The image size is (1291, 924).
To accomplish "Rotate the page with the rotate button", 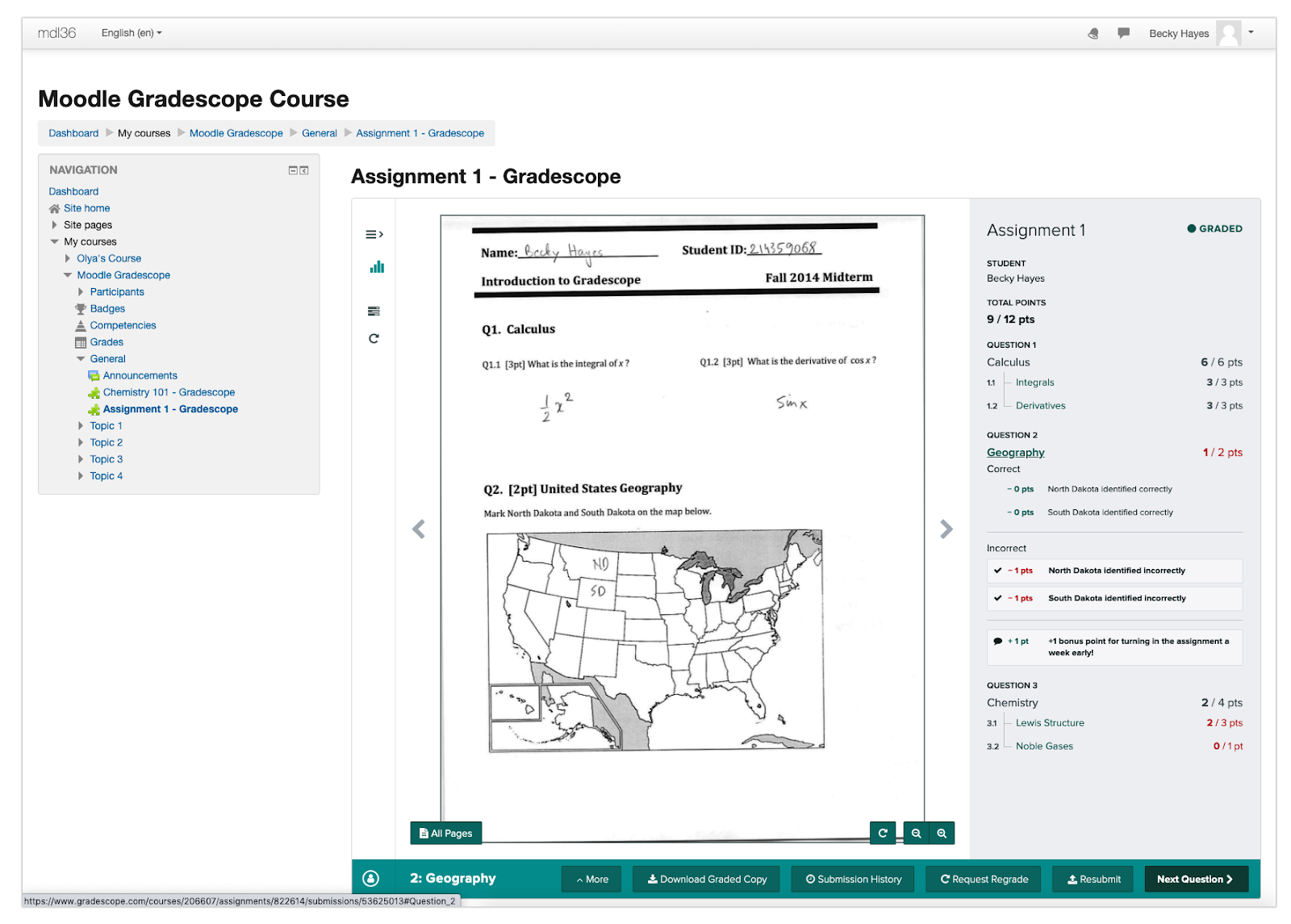I will point(883,833).
